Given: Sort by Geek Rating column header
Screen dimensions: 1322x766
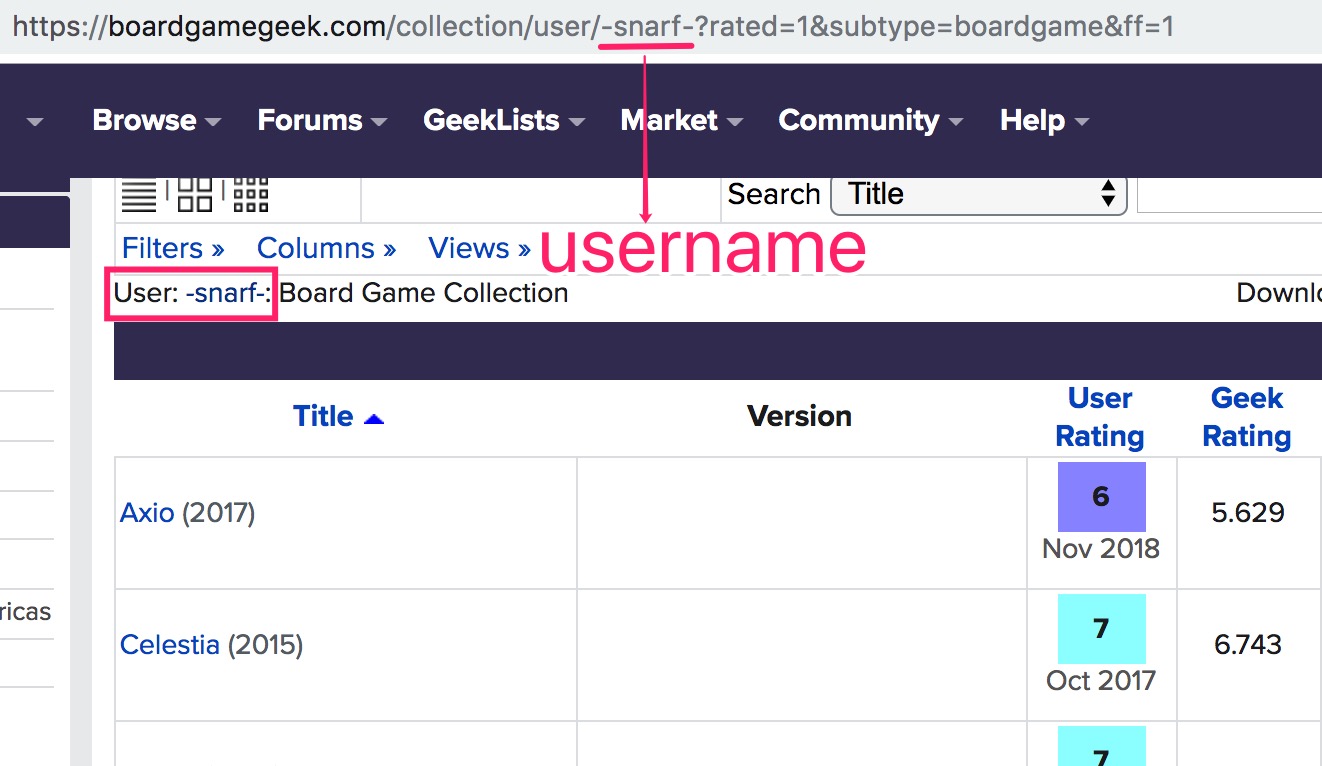Looking at the screenshot, I should pos(1246,417).
